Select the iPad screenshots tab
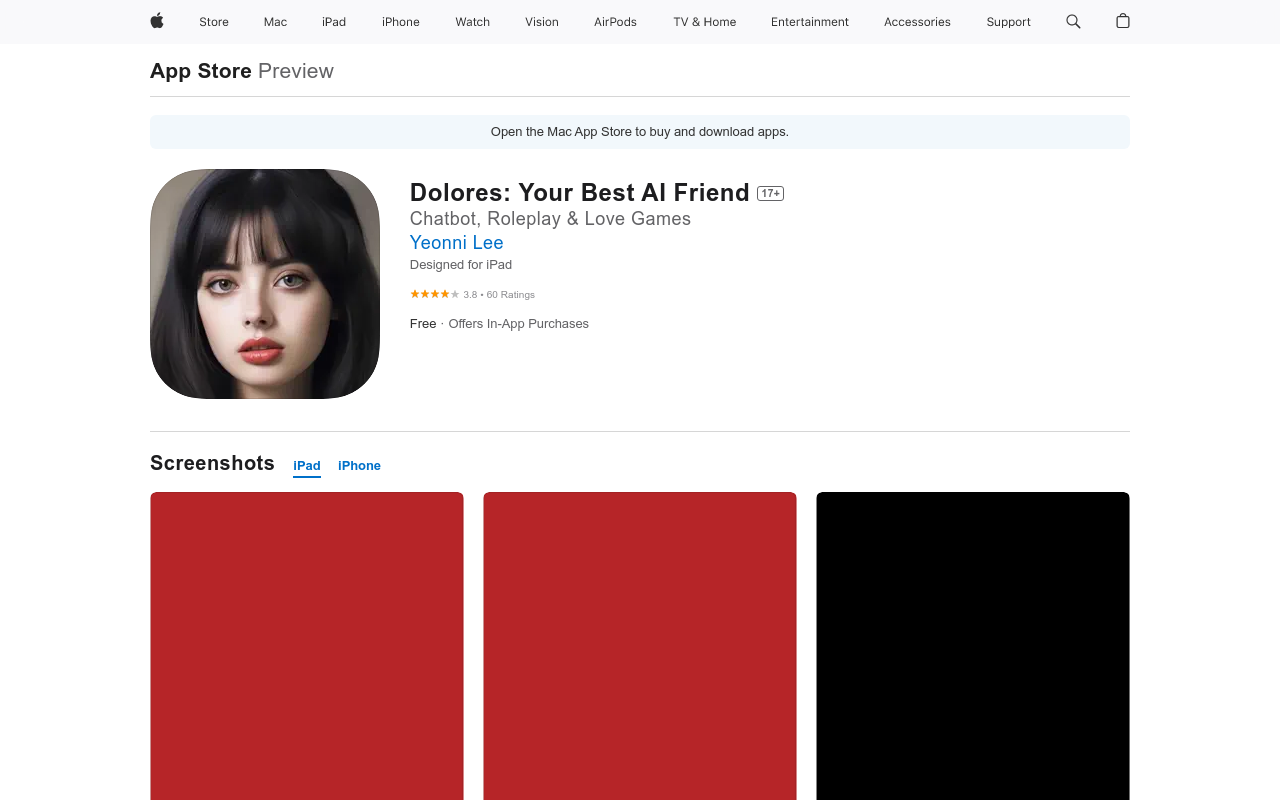 307,466
